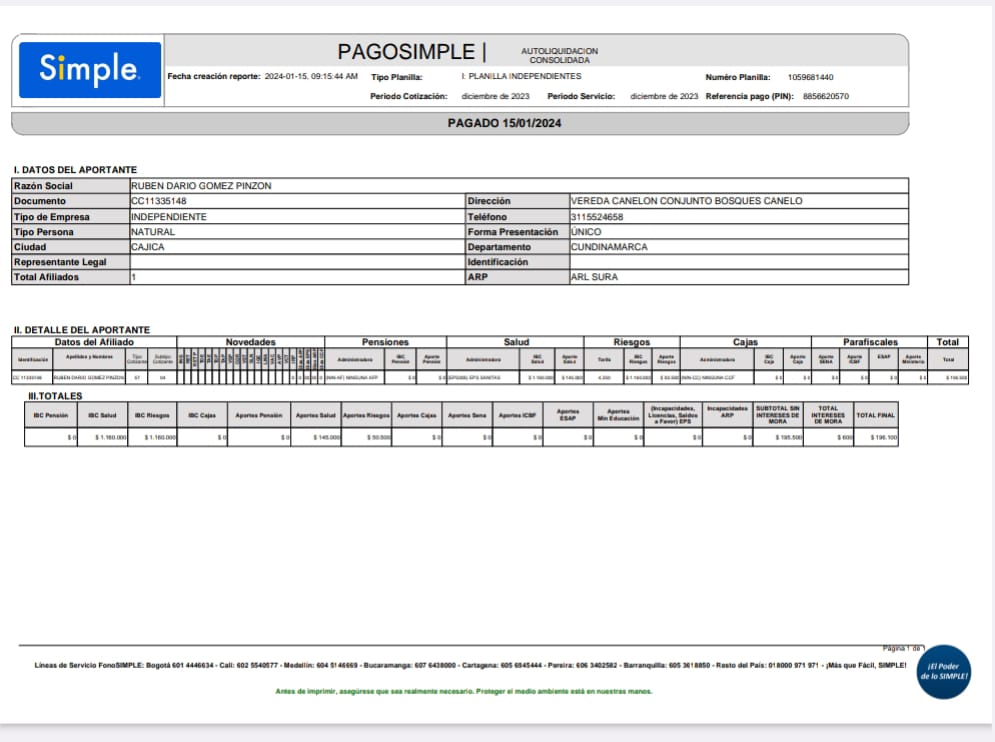Select the Dirección value Vereda Canelon
Image resolution: width=995 pixels, height=742 pixels.
point(686,201)
